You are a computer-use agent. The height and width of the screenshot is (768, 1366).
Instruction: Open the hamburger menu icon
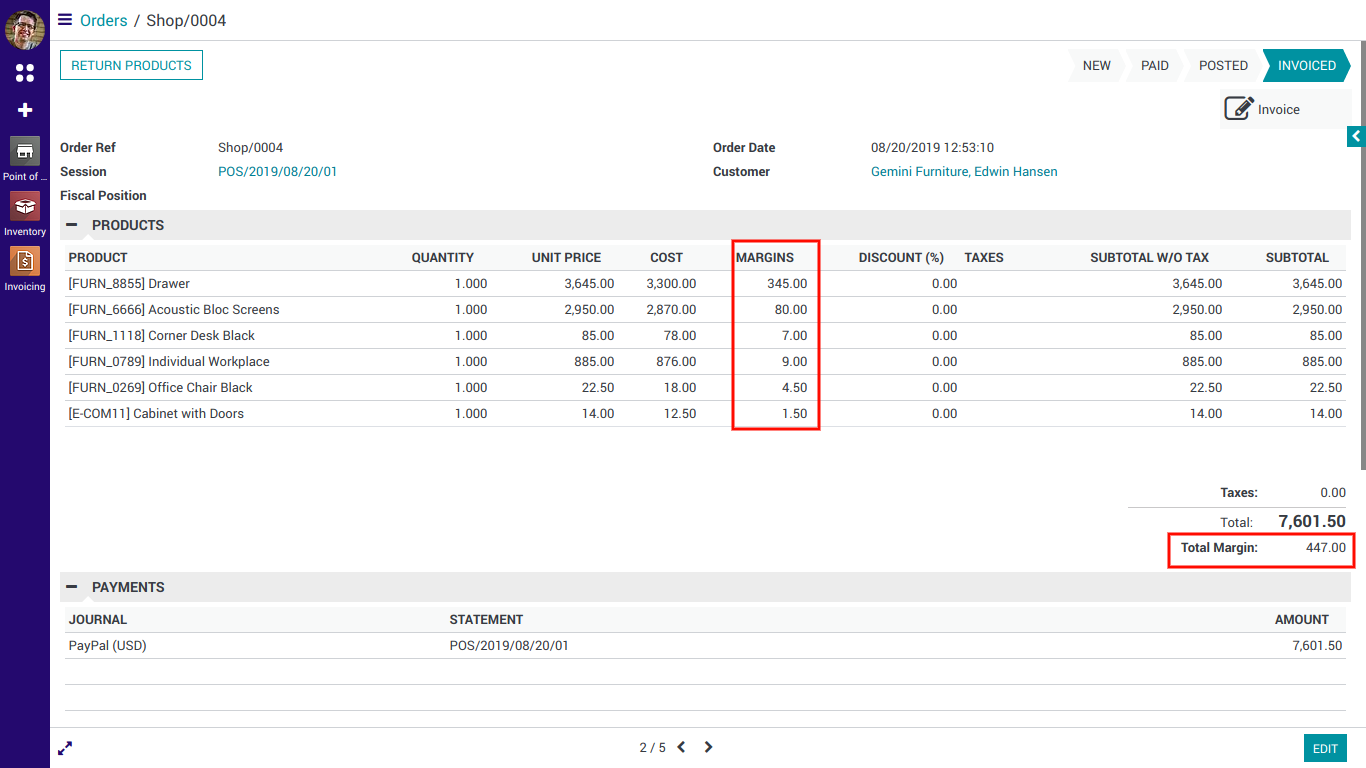pyautogui.click(x=65, y=20)
